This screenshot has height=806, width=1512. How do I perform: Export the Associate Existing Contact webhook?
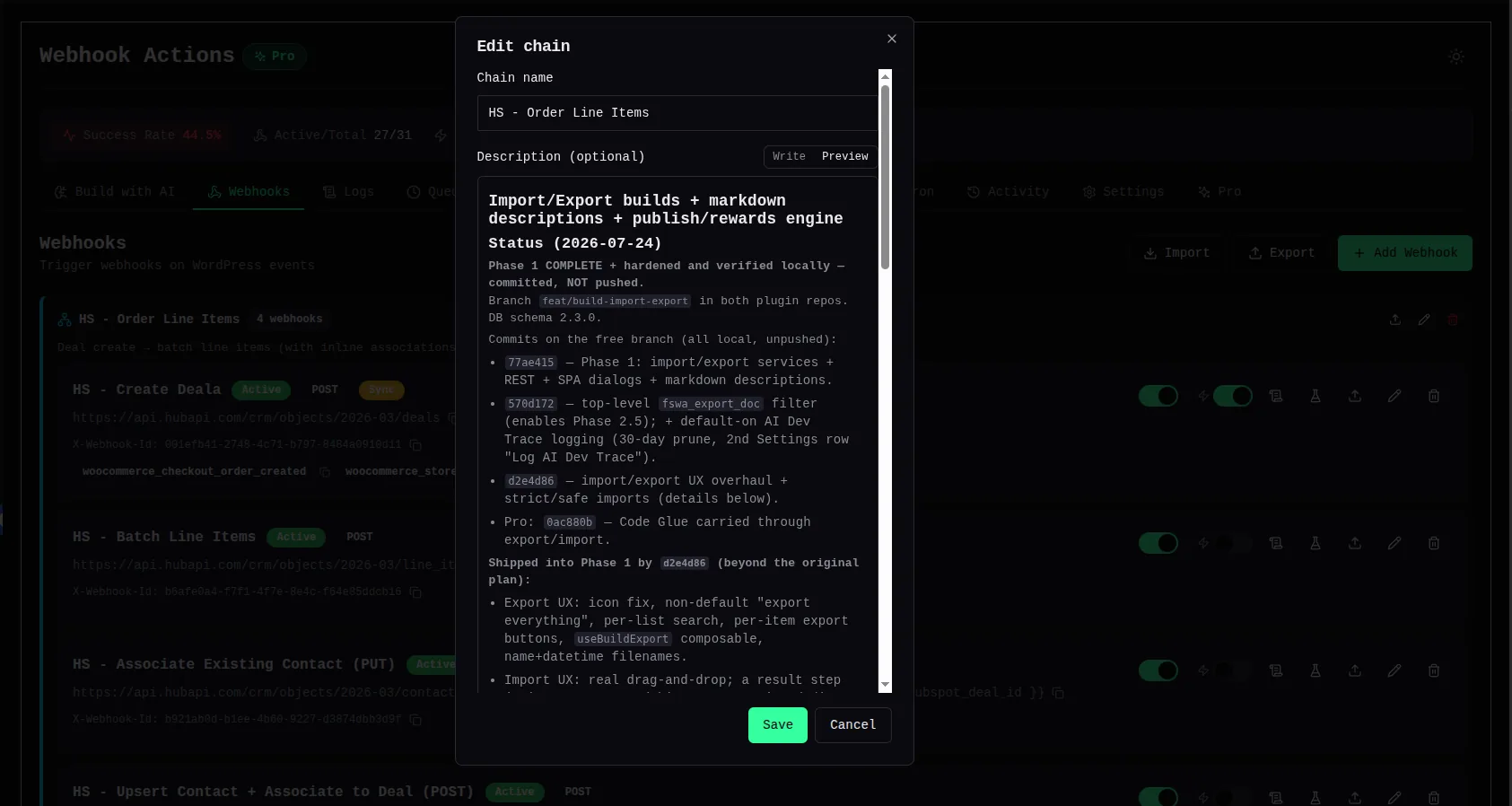[x=1355, y=670]
